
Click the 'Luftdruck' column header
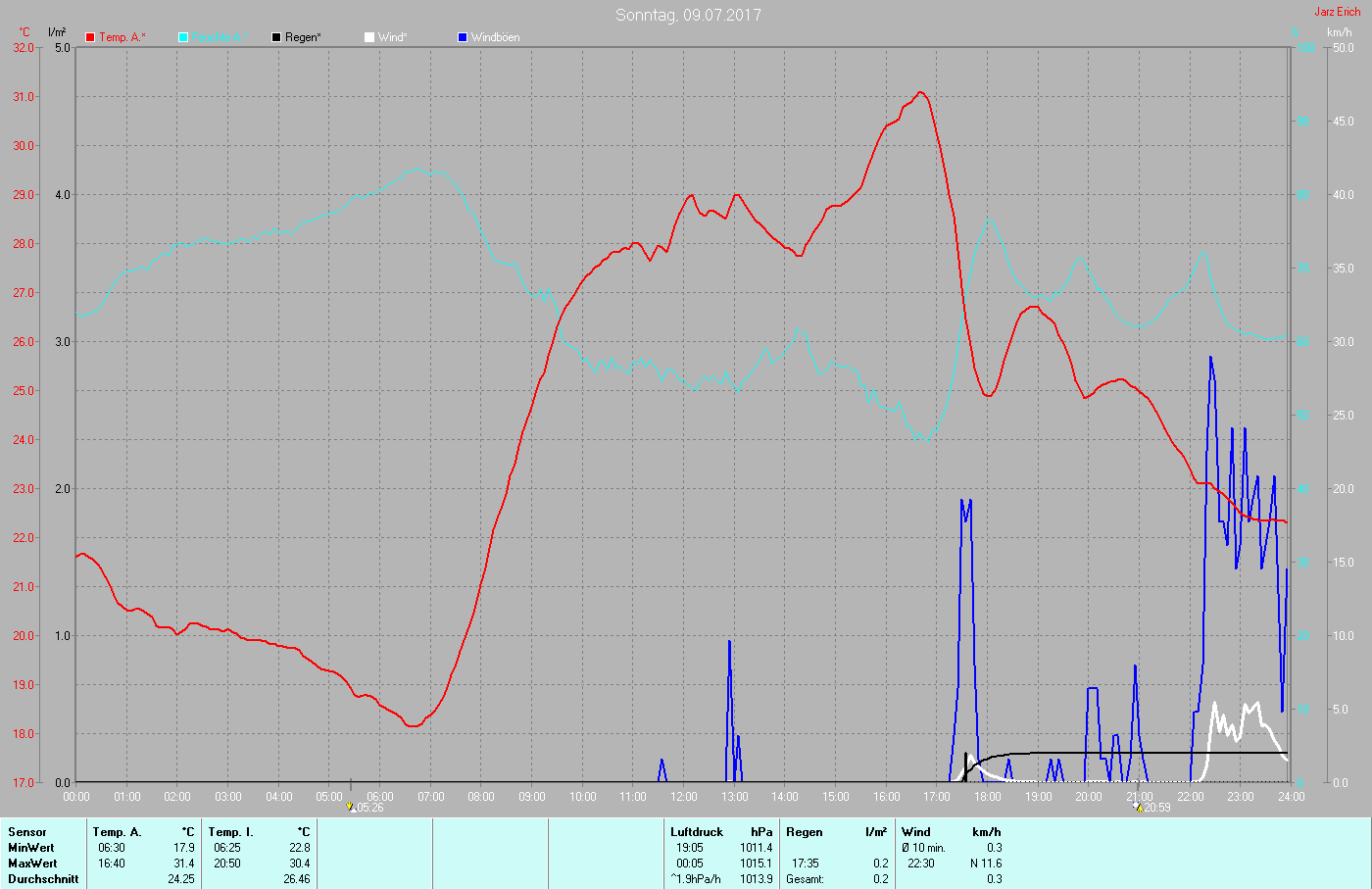tap(697, 832)
